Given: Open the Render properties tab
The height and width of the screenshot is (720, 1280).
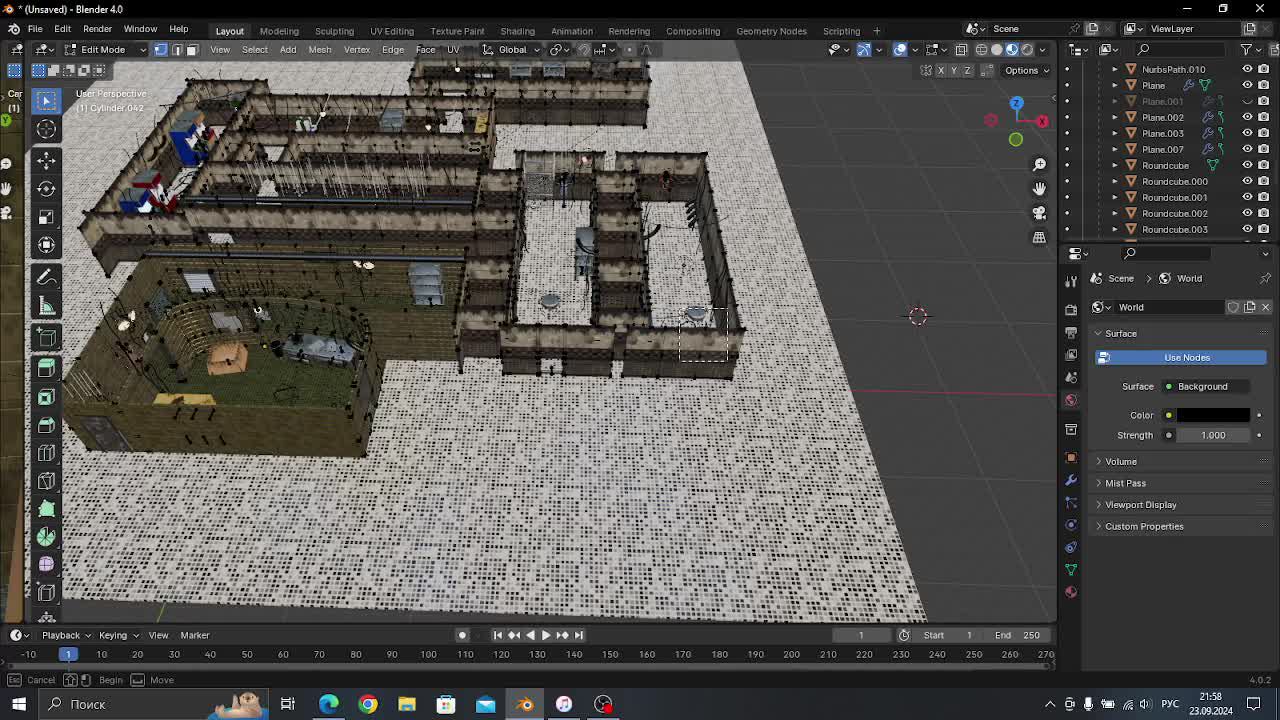Looking at the screenshot, I should point(1071,309).
